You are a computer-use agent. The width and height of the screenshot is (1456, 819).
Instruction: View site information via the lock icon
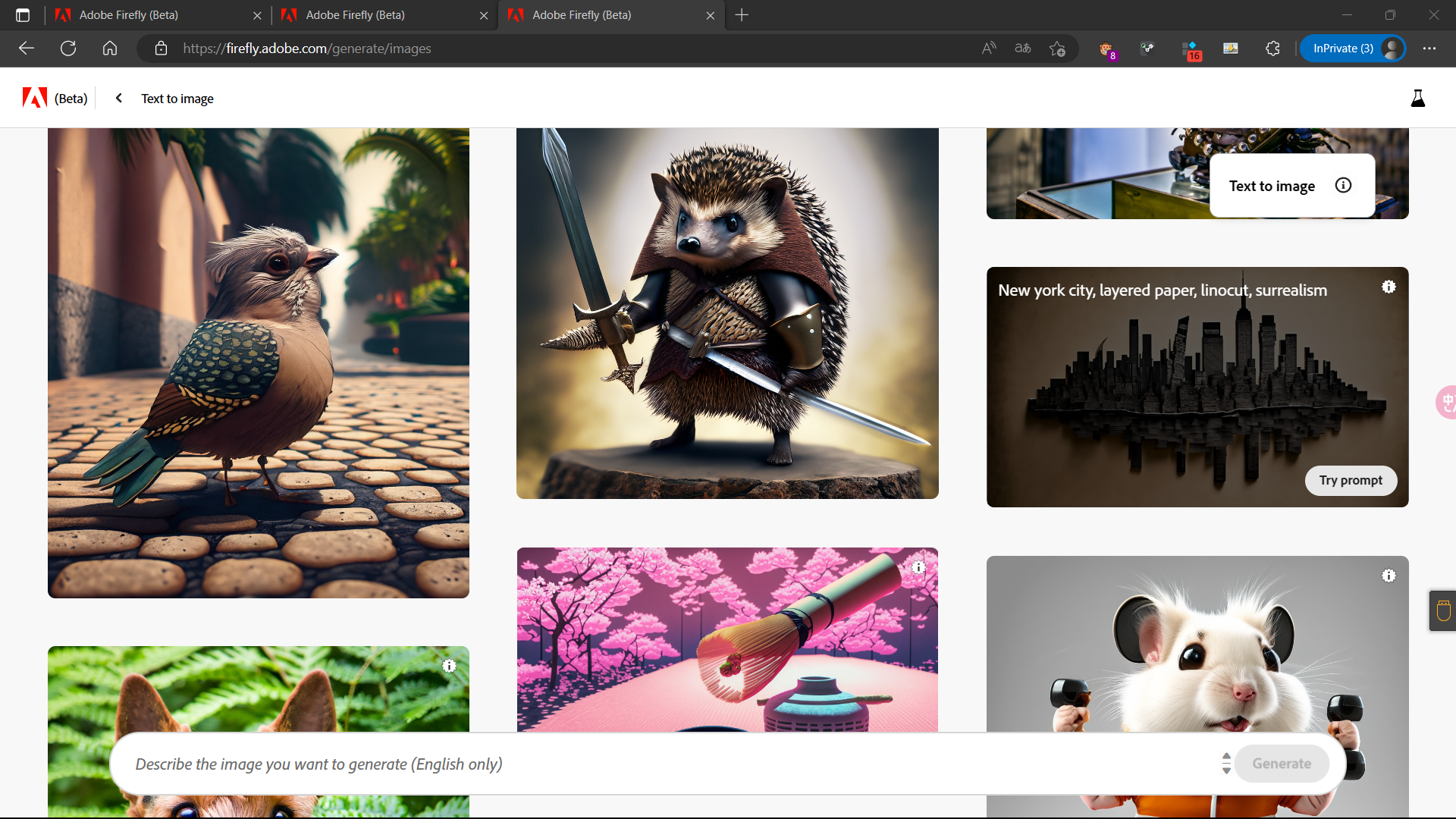[161, 49]
